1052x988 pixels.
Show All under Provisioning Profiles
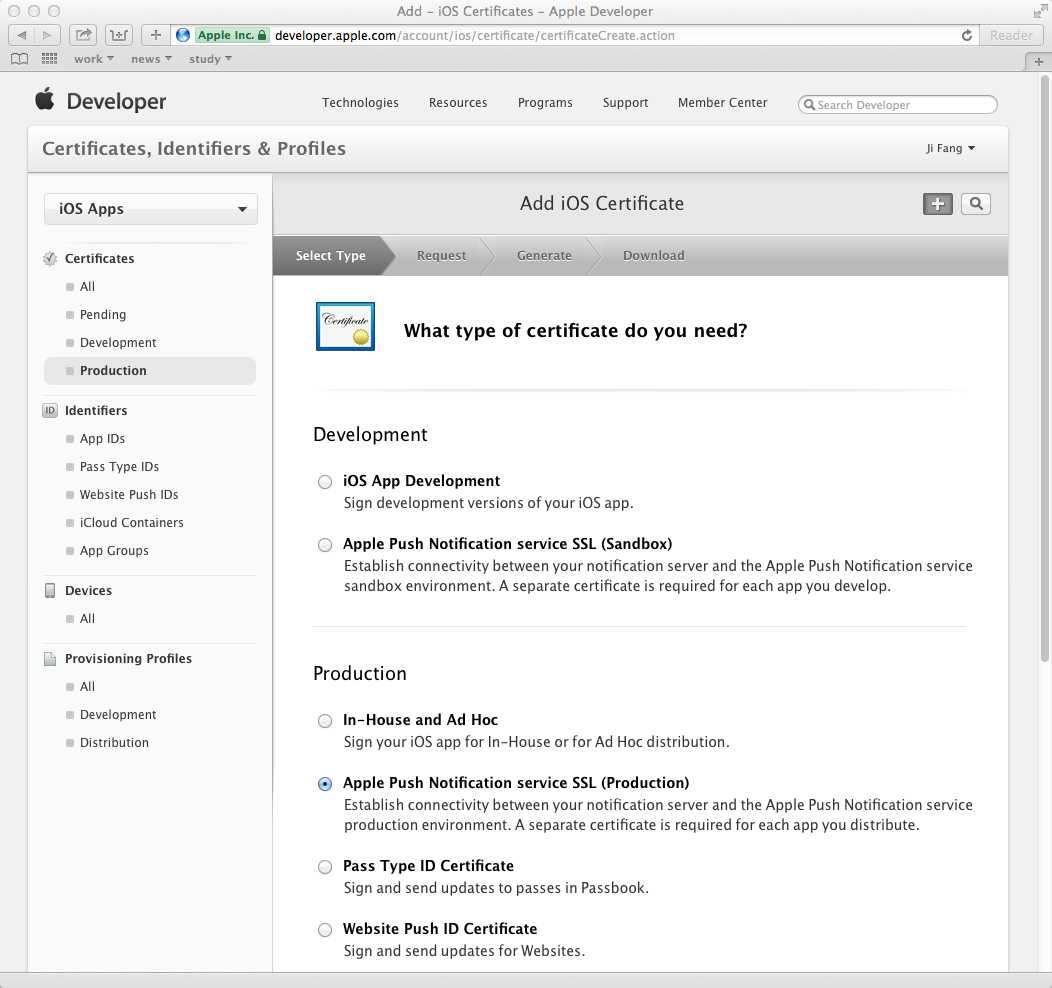87,687
